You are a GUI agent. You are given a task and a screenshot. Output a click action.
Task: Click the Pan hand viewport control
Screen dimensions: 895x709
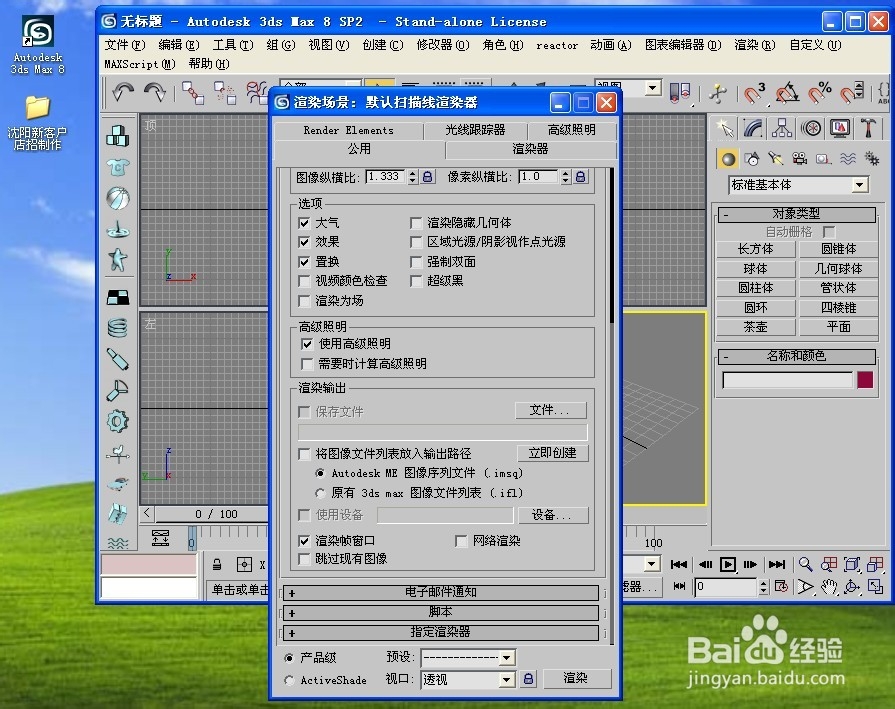pyautogui.click(x=829, y=586)
